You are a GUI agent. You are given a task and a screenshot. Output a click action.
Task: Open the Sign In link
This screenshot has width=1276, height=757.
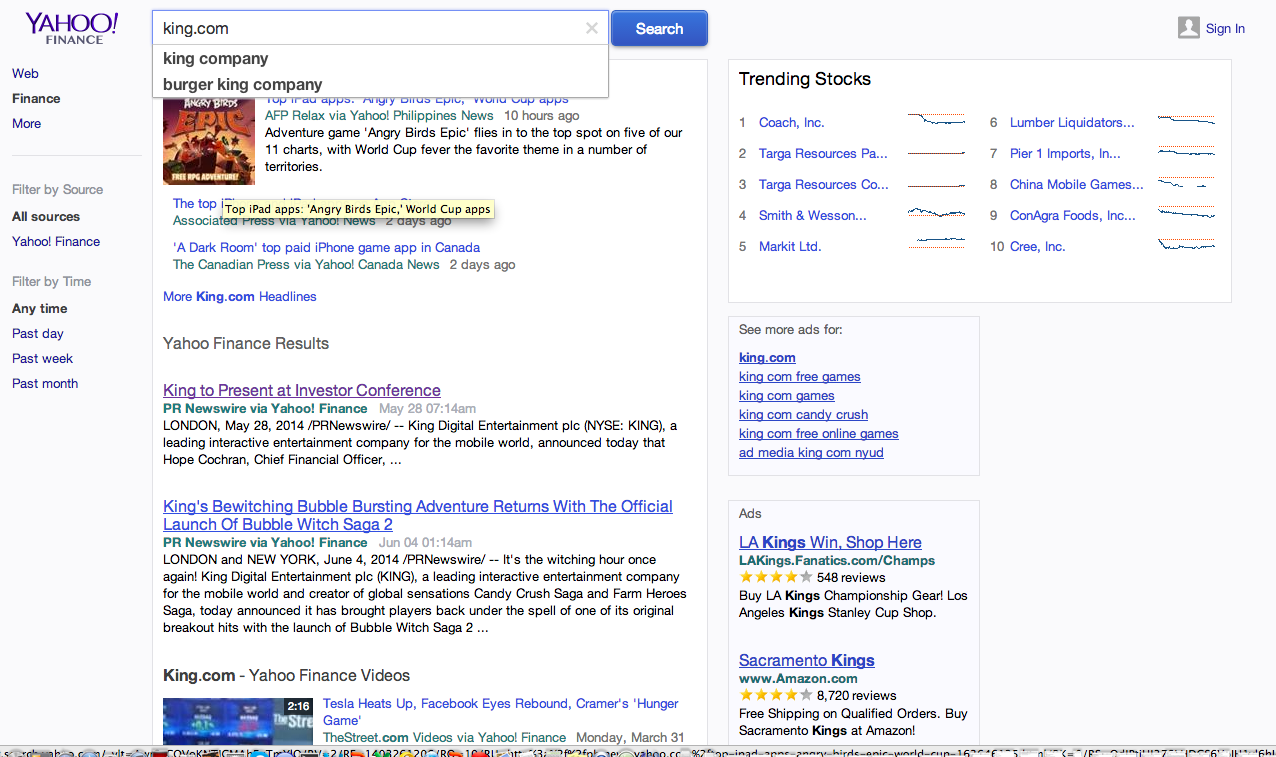[x=1225, y=29]
